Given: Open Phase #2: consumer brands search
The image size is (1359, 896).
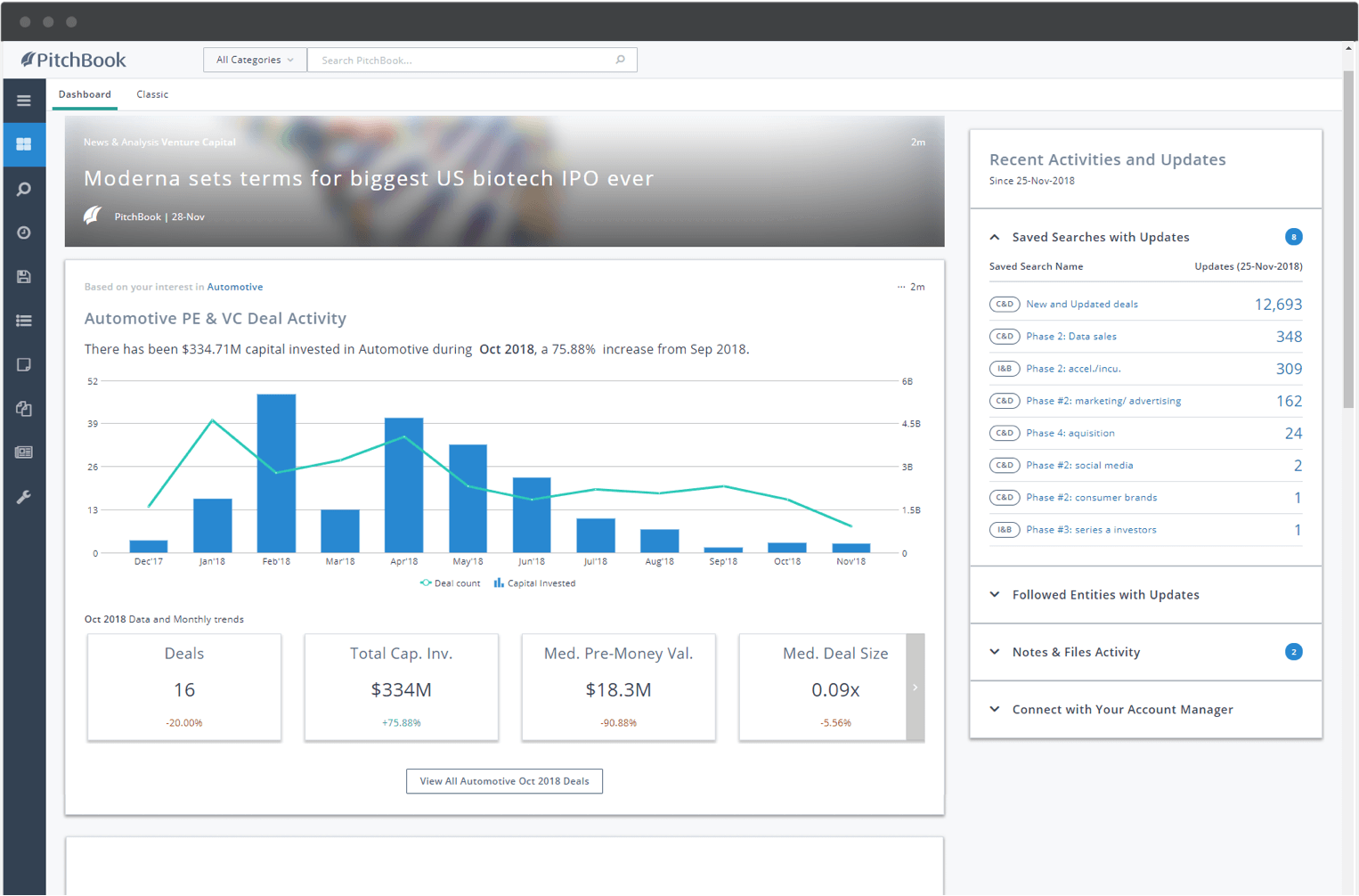Looking at the screenshot, I should (1092, 497).
